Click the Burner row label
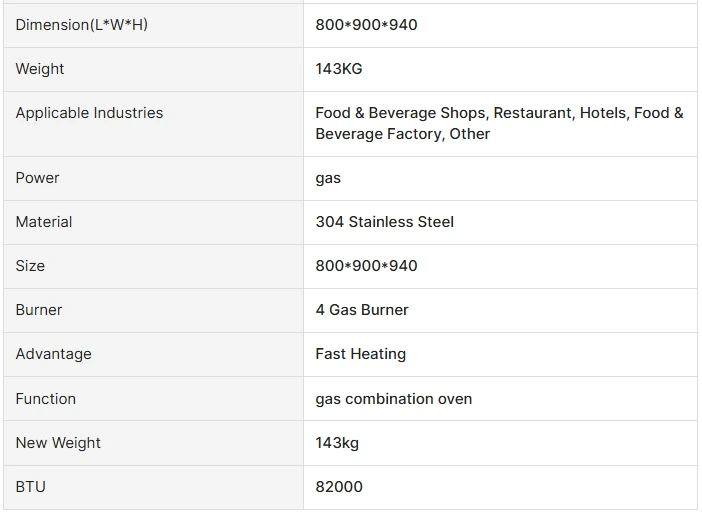 pyautogui.click(x=39, y=310)
